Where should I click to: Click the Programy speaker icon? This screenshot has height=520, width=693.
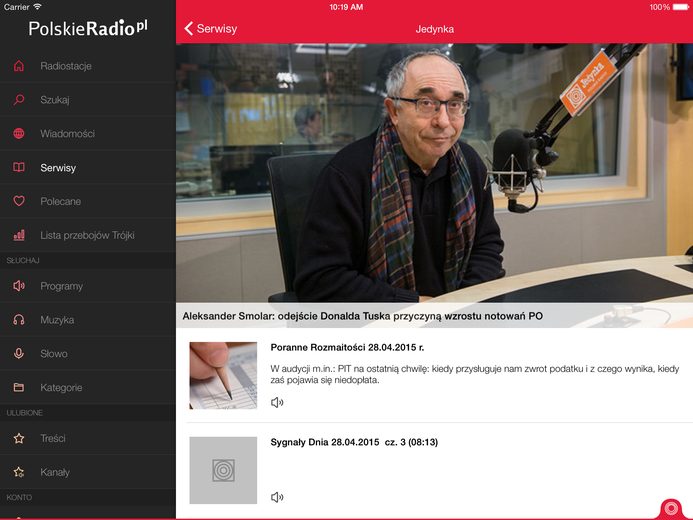[x=19, y=286]
